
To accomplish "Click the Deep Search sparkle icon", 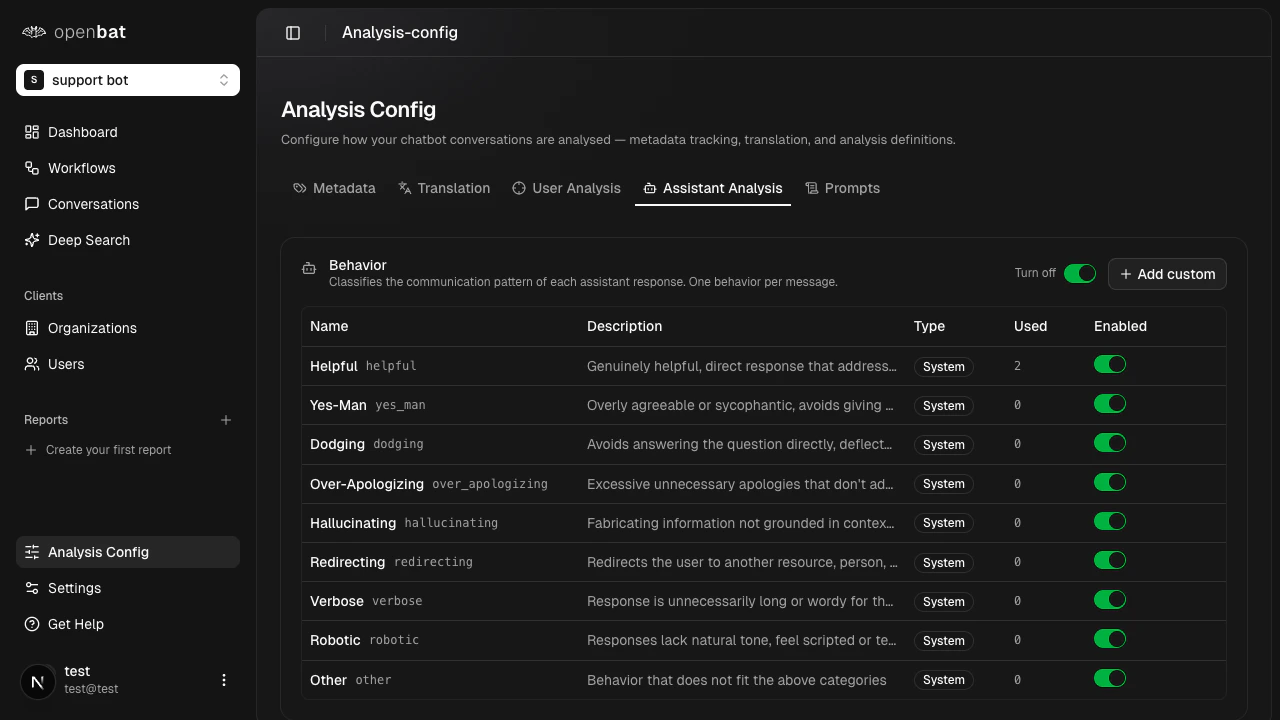I will click(x=31, y=240).
